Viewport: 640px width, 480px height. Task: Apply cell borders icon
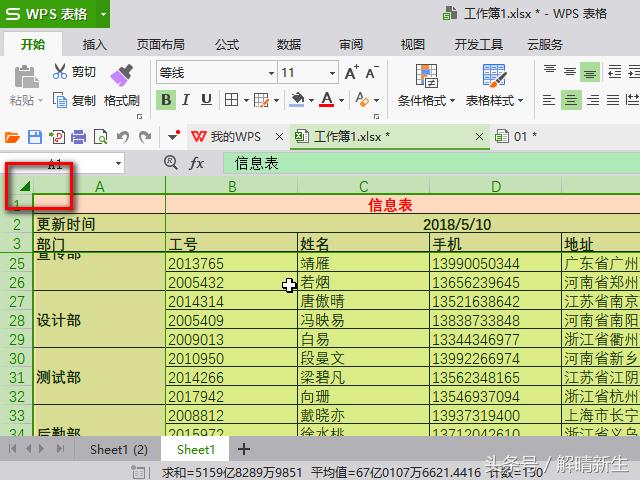[231, 100]
